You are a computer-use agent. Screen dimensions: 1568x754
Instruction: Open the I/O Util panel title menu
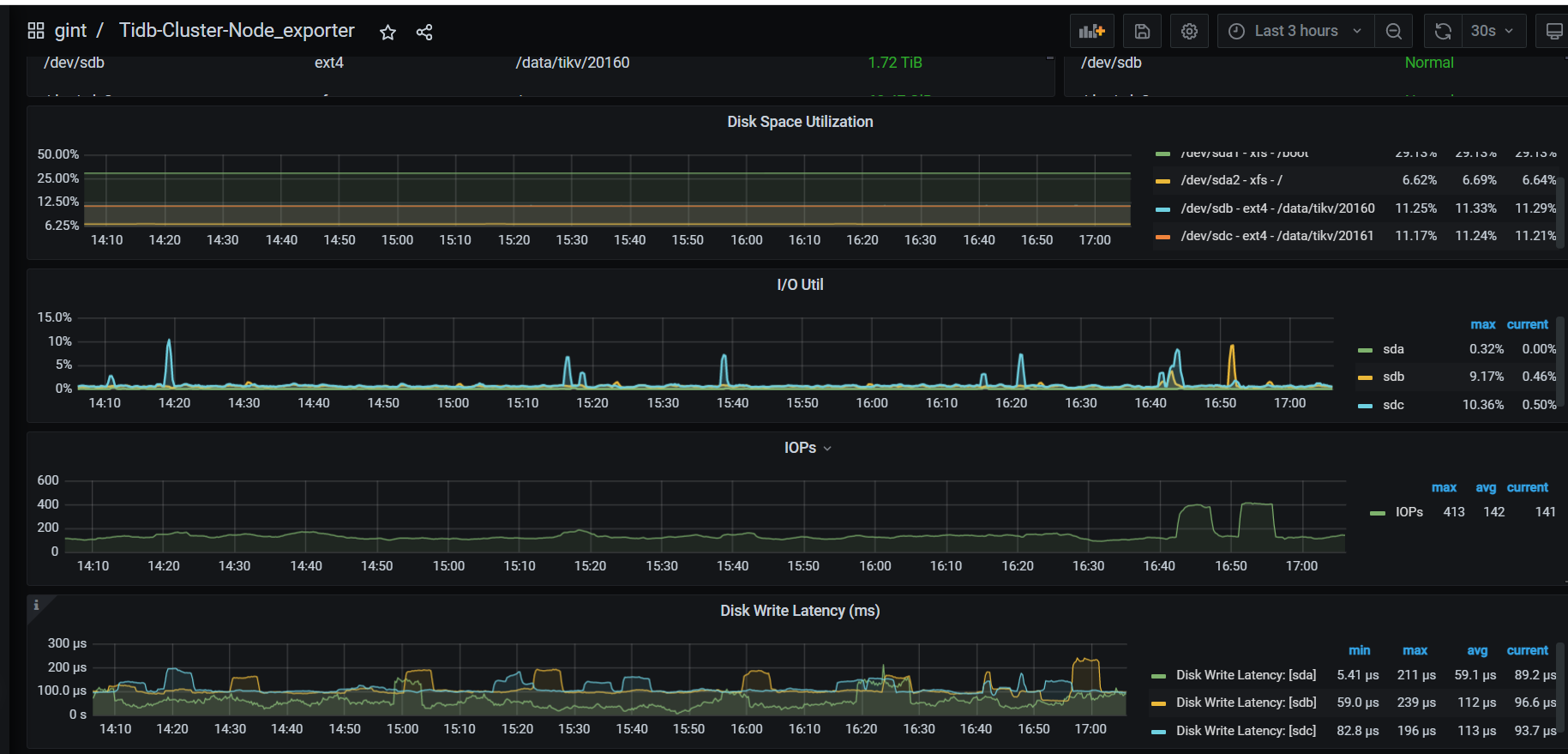coord(799,285)
